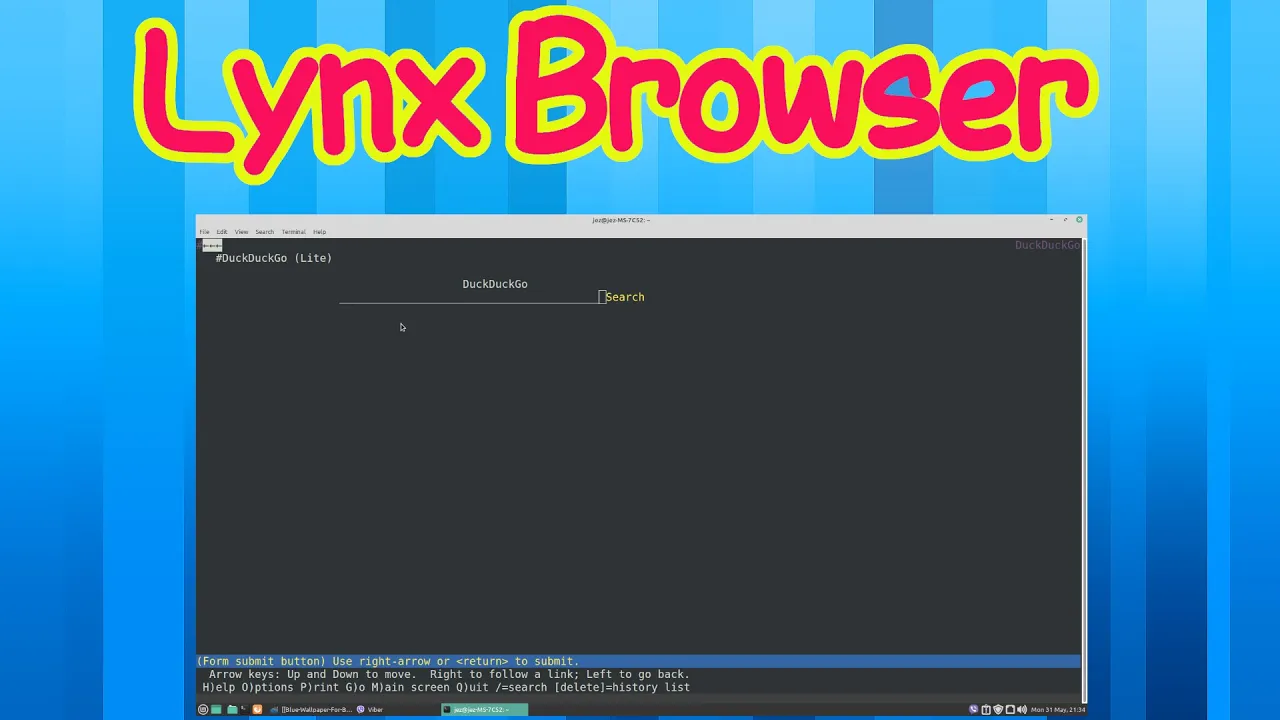Select the jez@jez-MS-7C52 terminal taskbar button
Image resolution: width=1280 pixels, height=720 pixels.
485,710
